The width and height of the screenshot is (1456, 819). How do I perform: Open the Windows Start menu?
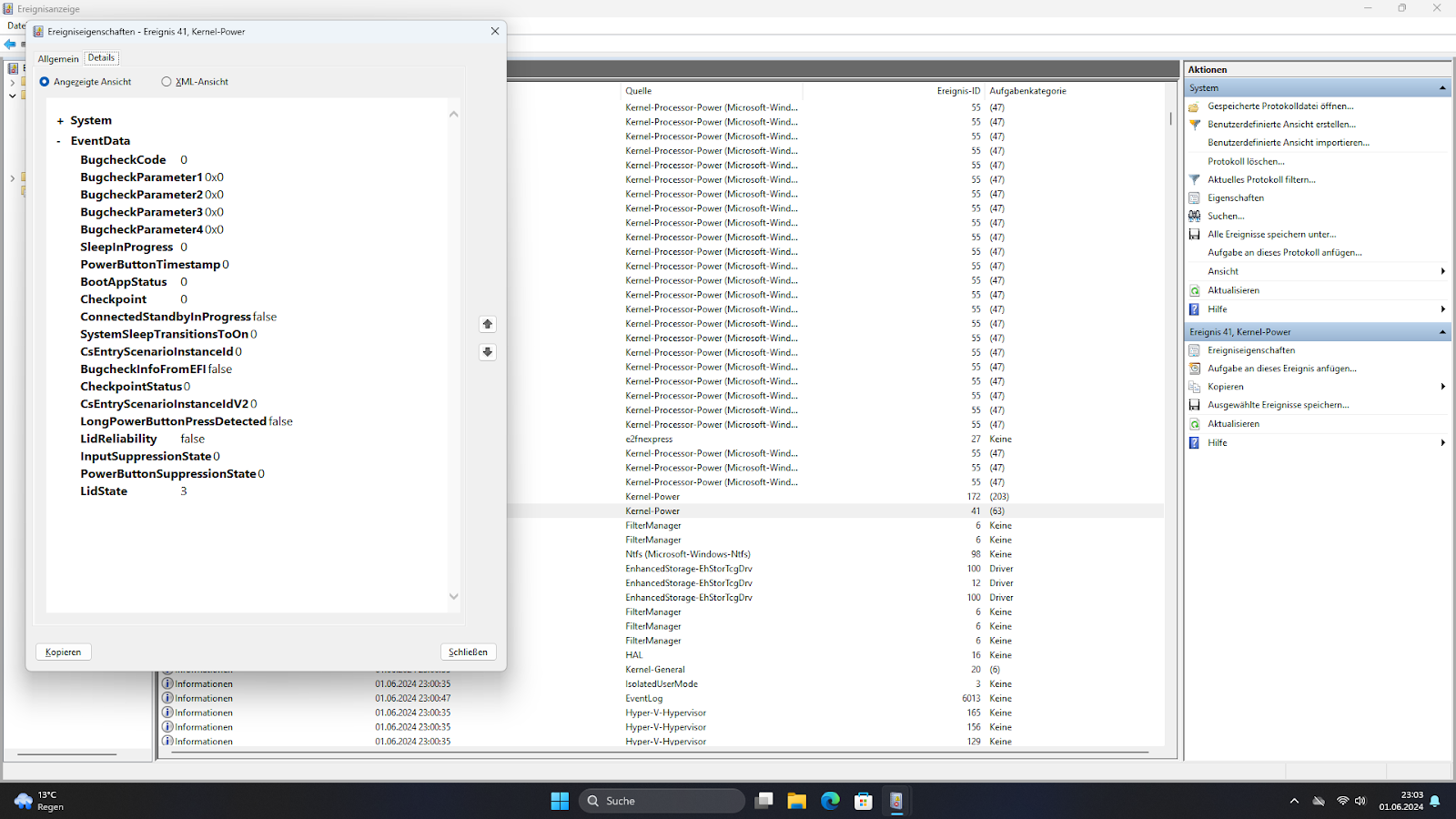(560, 801)
